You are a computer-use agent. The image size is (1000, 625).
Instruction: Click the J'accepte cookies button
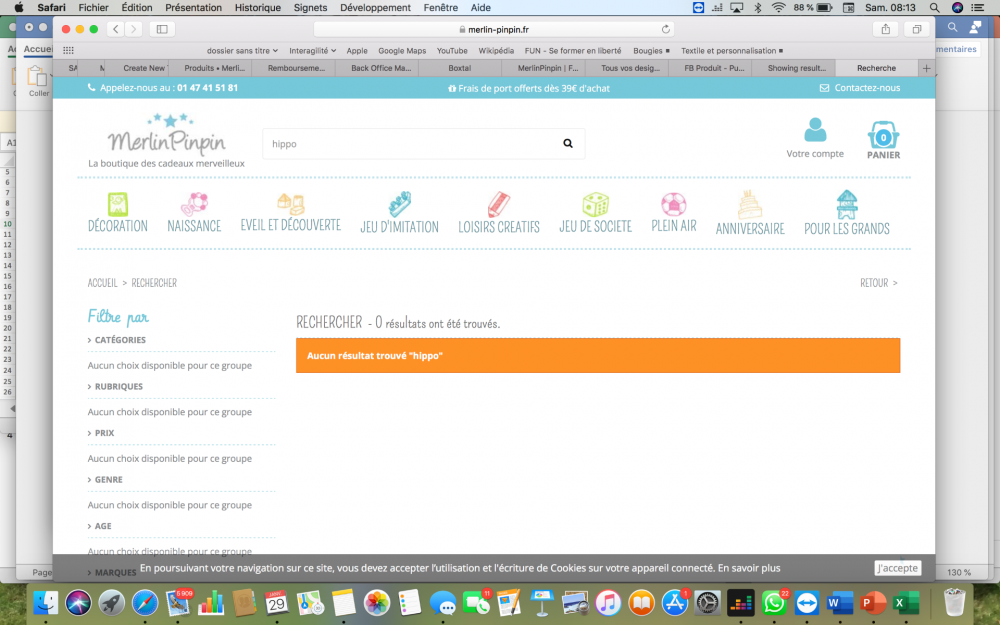tap(897, 568)
